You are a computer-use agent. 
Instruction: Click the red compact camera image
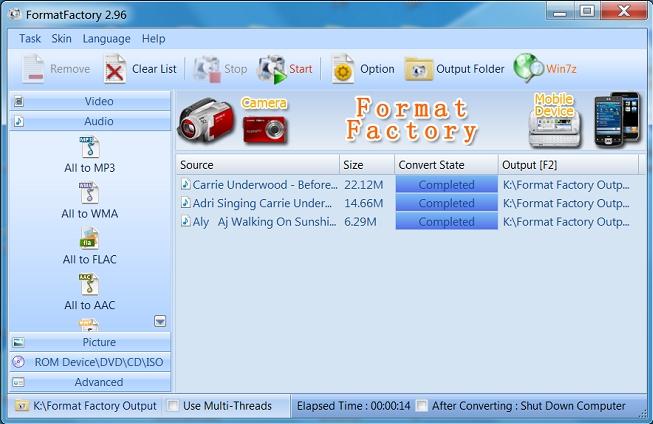point(265,130)
